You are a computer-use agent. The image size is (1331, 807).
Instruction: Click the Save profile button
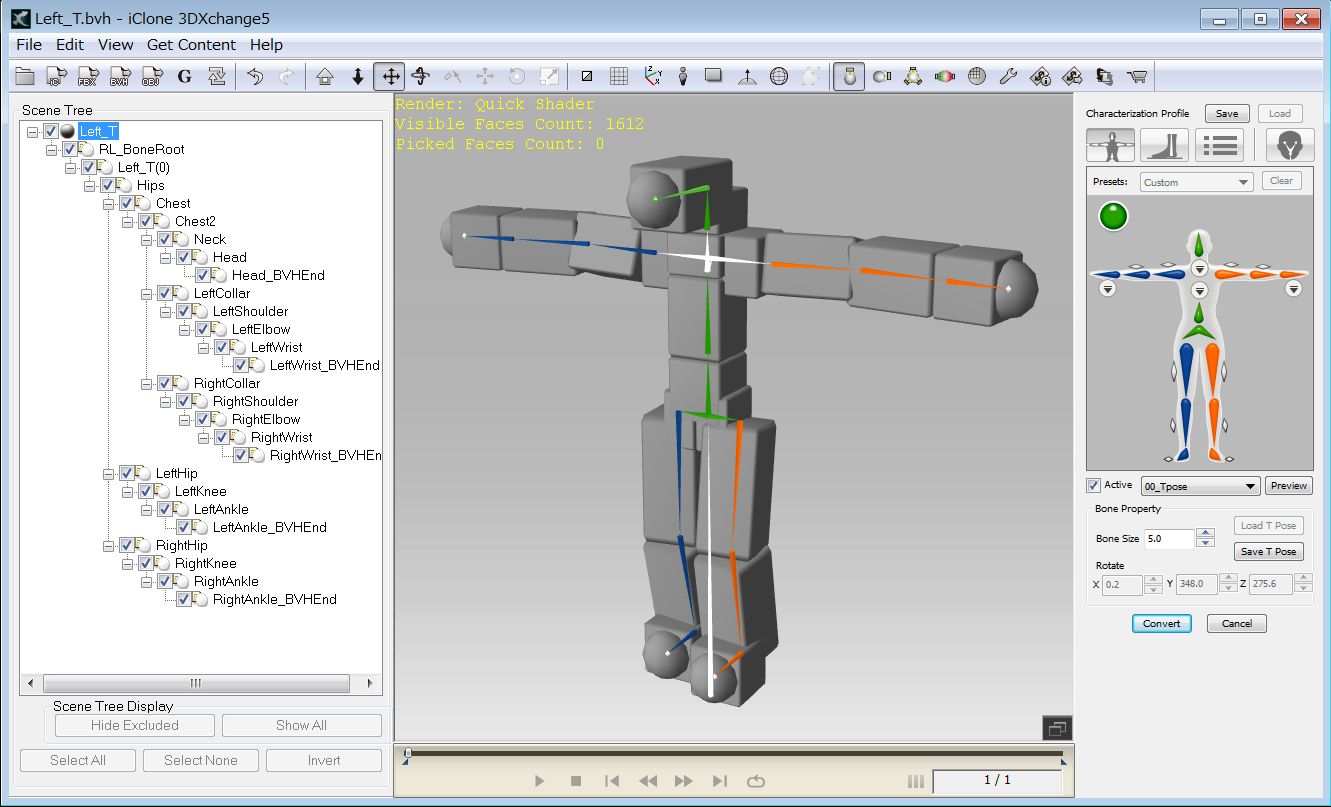tap(1227, 113)
